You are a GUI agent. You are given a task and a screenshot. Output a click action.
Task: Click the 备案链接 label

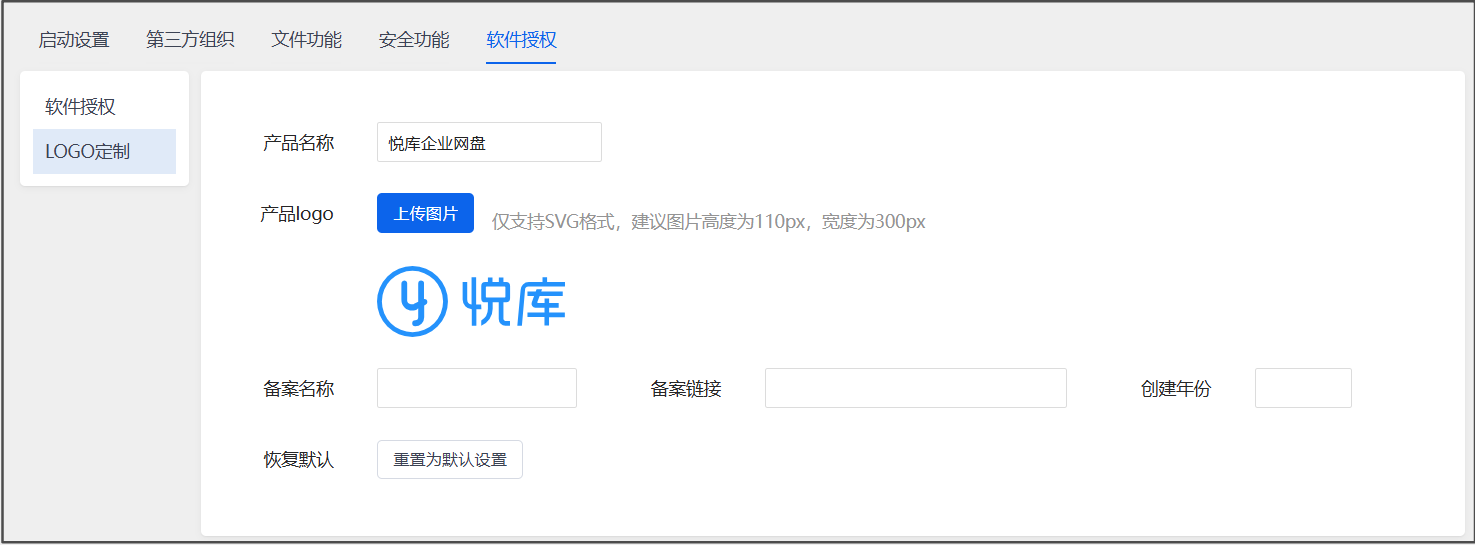[x=686, y=389]
